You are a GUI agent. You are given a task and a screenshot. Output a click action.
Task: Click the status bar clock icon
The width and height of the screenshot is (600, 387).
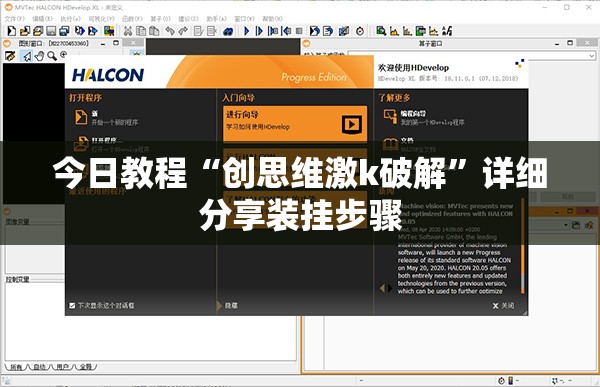point(502,380)
